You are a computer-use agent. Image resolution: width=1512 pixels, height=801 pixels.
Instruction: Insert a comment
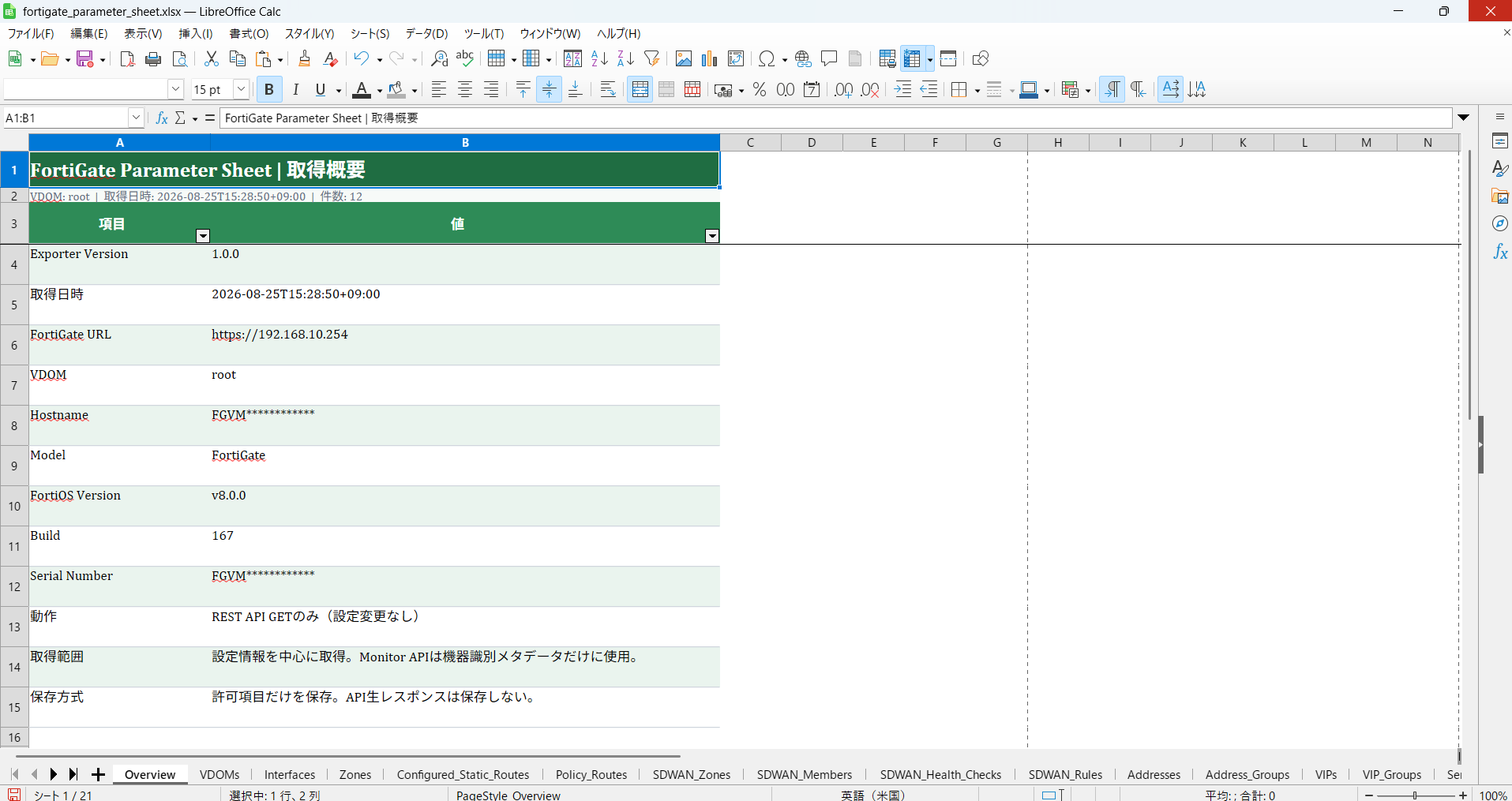click(829, 59)
